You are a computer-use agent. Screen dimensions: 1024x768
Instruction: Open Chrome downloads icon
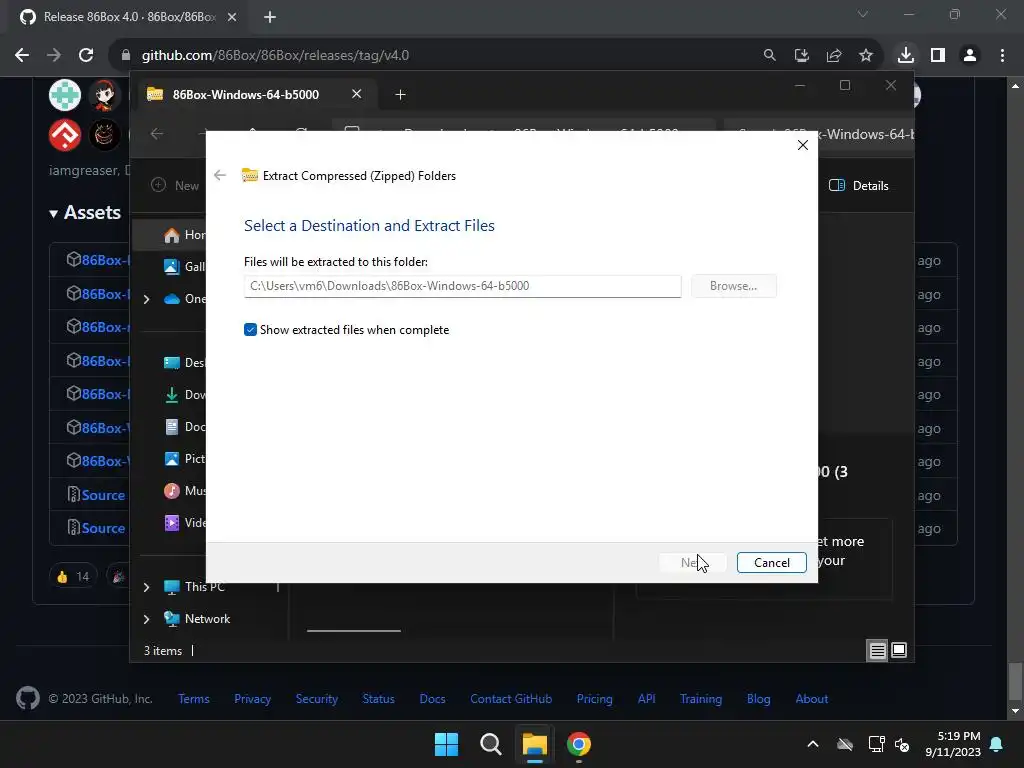(905, 55)
